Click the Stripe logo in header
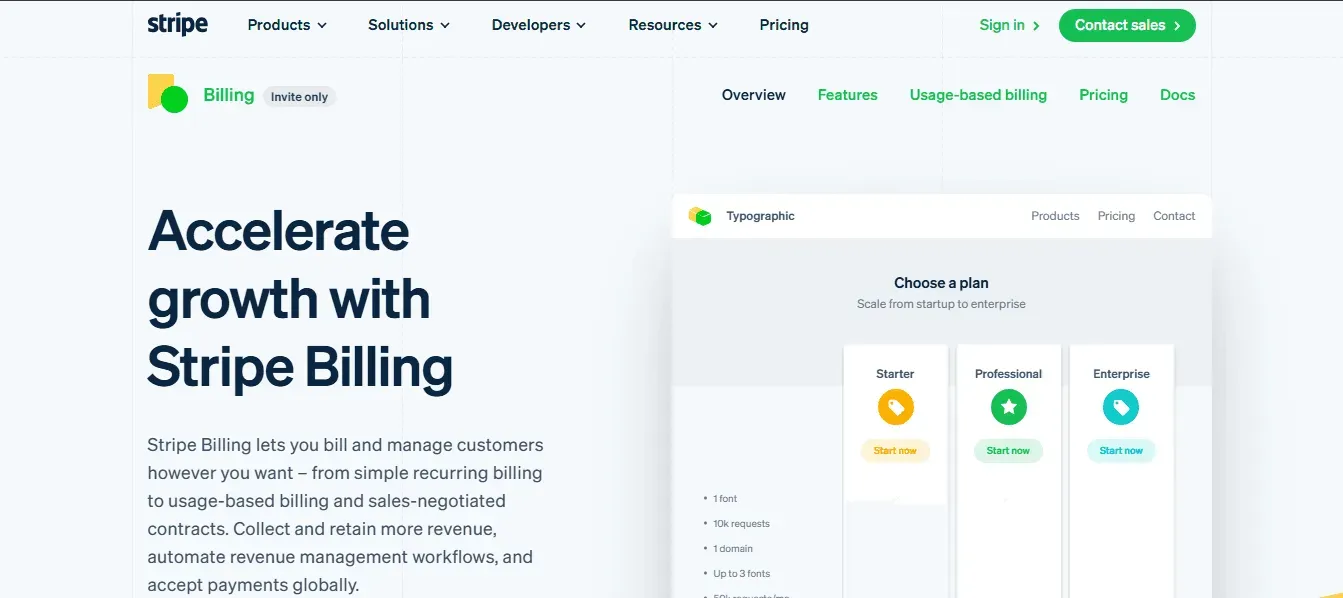 pos(177,25)
